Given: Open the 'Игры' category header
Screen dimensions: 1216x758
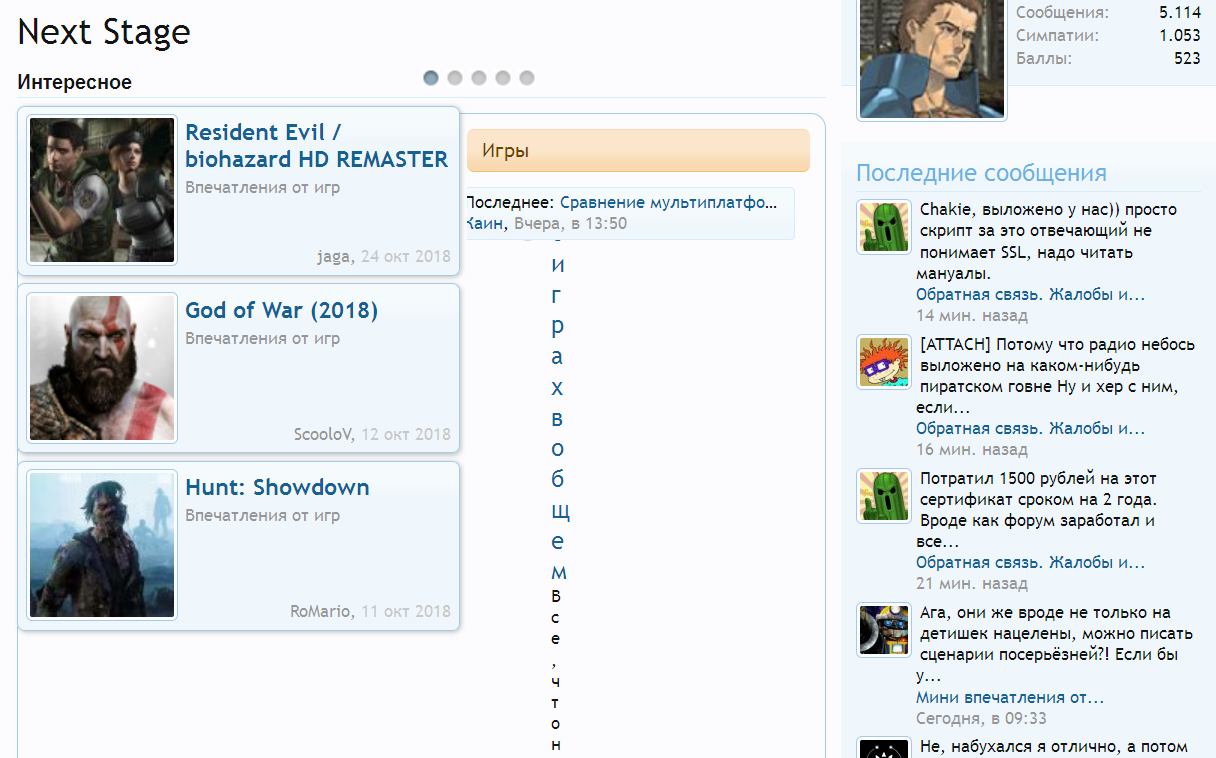Looking at the screenshot, I should pyautogui.click(x=638, y=151).
